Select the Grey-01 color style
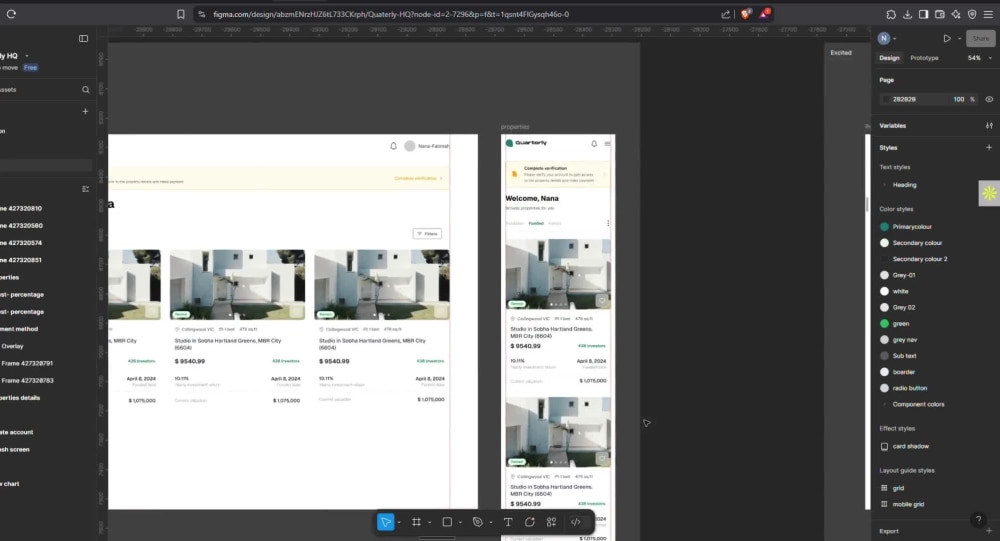Image resolution: width=1000 pixels, height=541 pixels. [904, 275]
